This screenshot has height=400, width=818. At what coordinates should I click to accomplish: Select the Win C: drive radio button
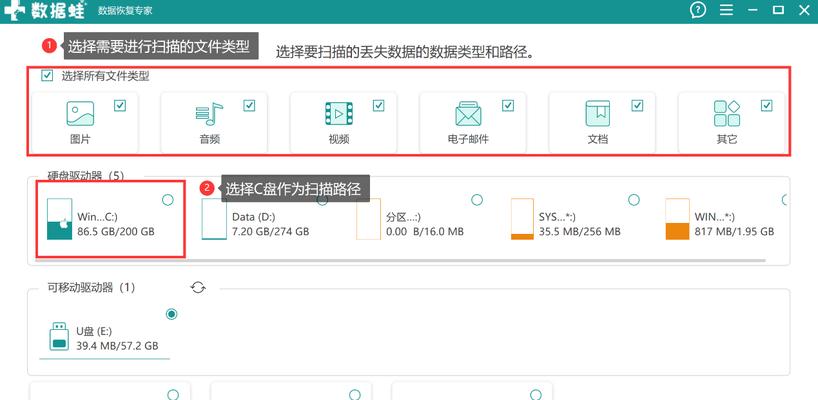167,200
